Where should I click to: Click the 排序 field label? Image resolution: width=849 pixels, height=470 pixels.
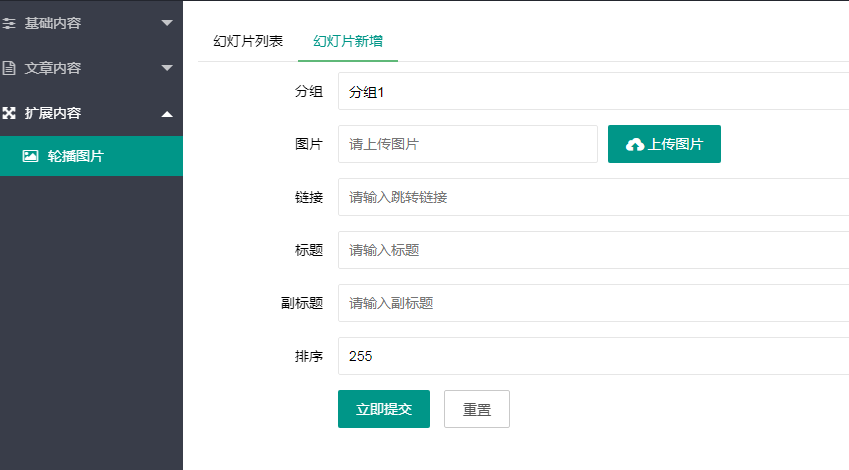(309, 356)
